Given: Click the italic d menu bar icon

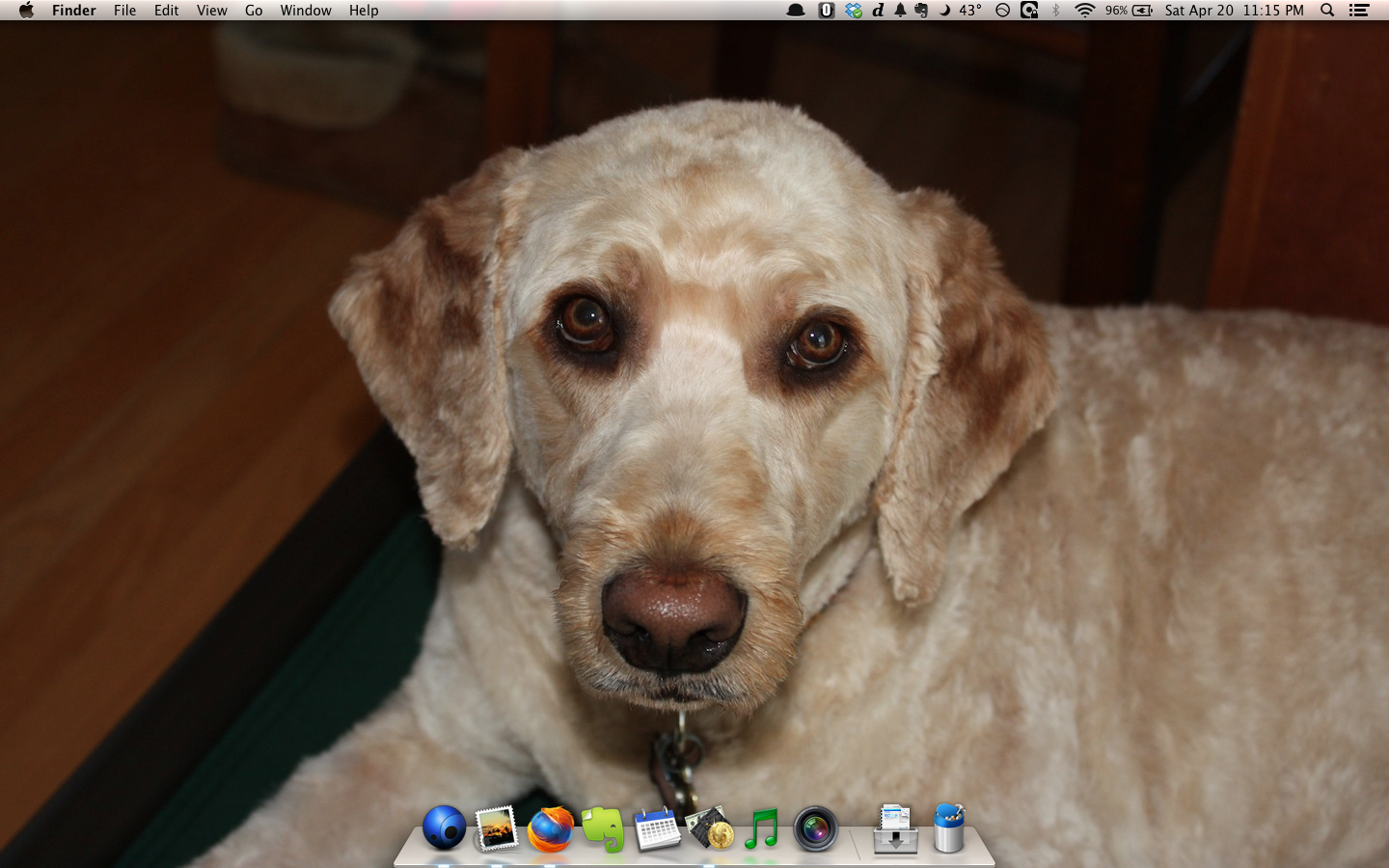Looking at the screenshot, I should coord(878,11).
